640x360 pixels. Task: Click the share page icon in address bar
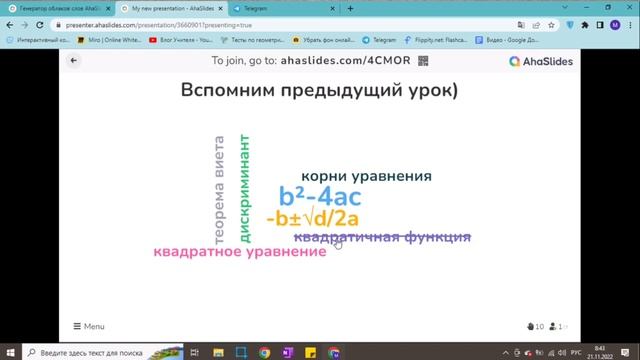[536, 25]
